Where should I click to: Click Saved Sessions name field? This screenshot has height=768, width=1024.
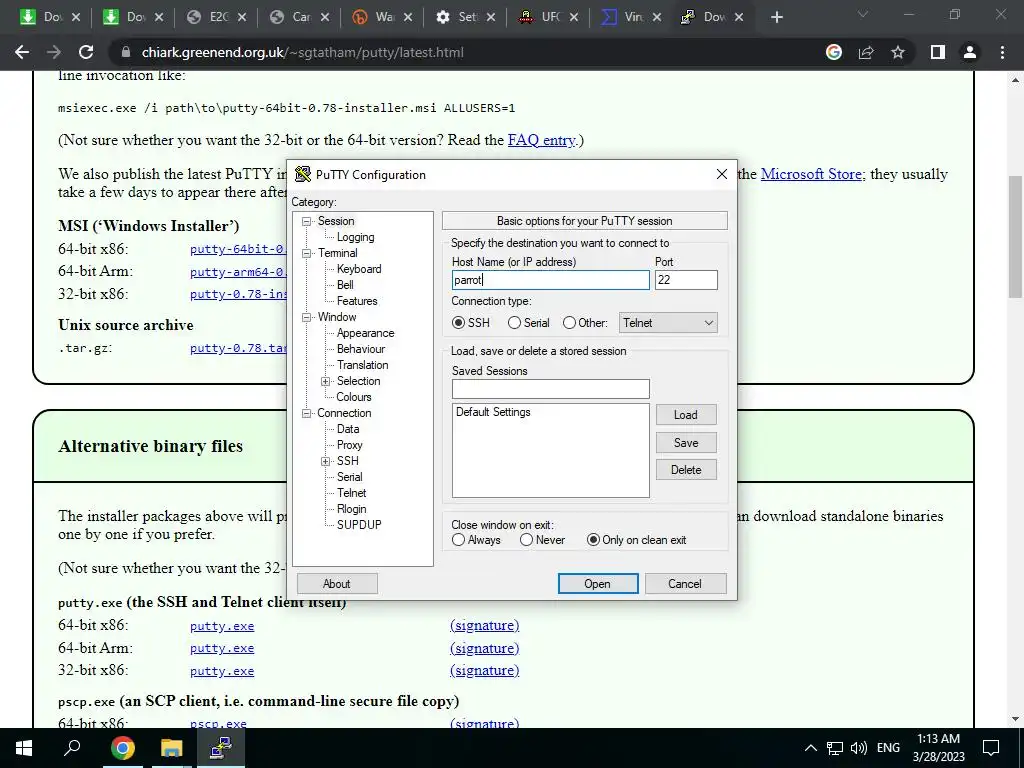[x=551, y=389]
